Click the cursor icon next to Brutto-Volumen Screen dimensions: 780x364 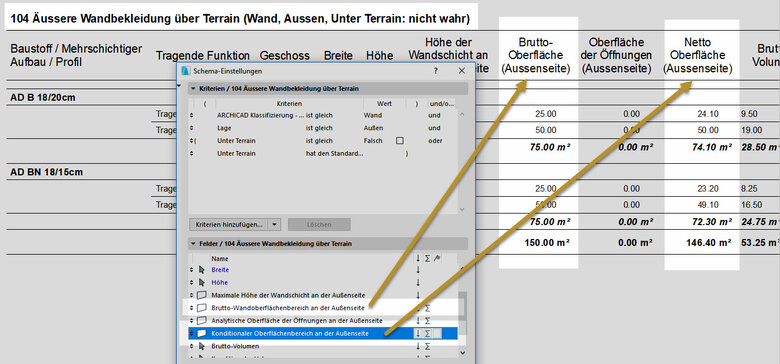click(x=201, y=347)
